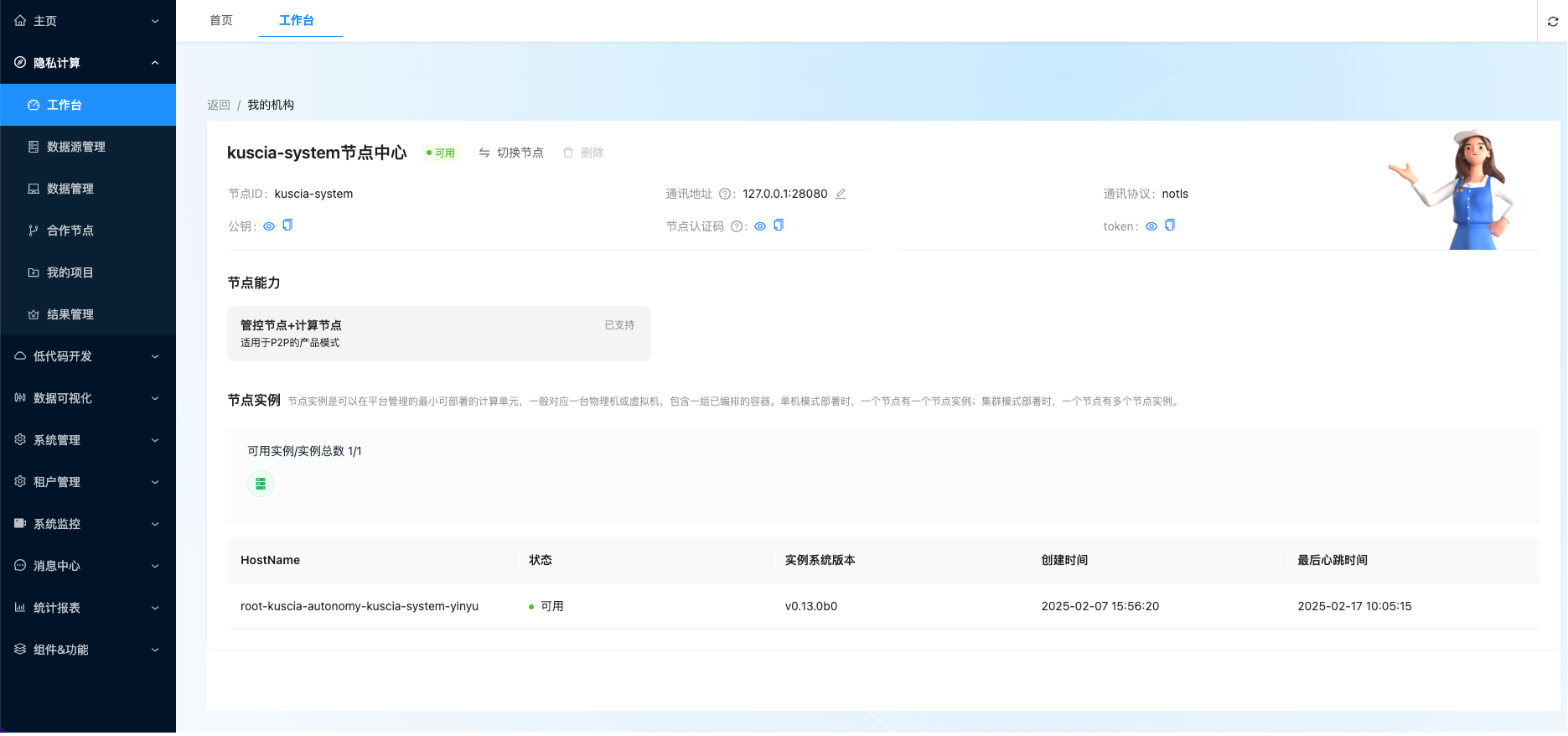Click the swap icon beside 切换节点
Screen dimensions: 1568x736
484,153
